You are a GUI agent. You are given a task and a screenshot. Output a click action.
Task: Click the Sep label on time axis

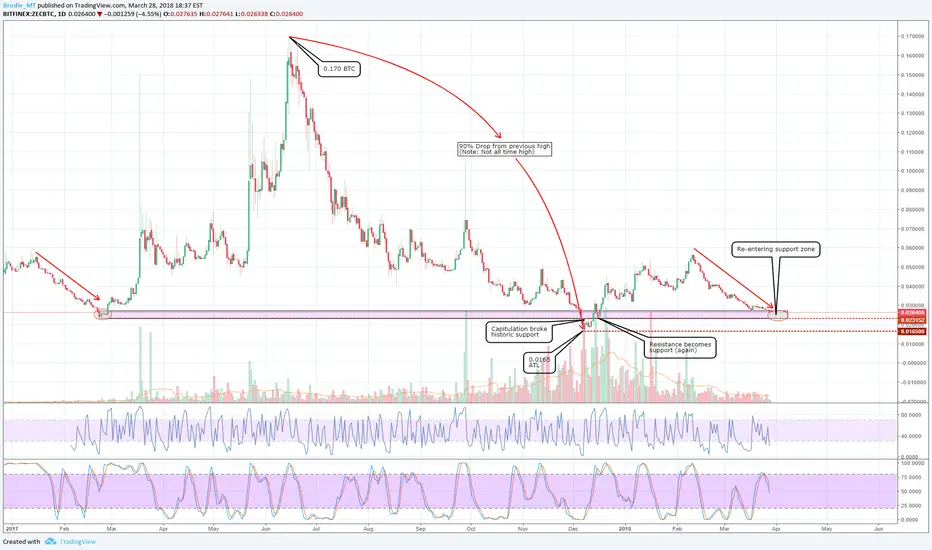[x=421, y=528]
